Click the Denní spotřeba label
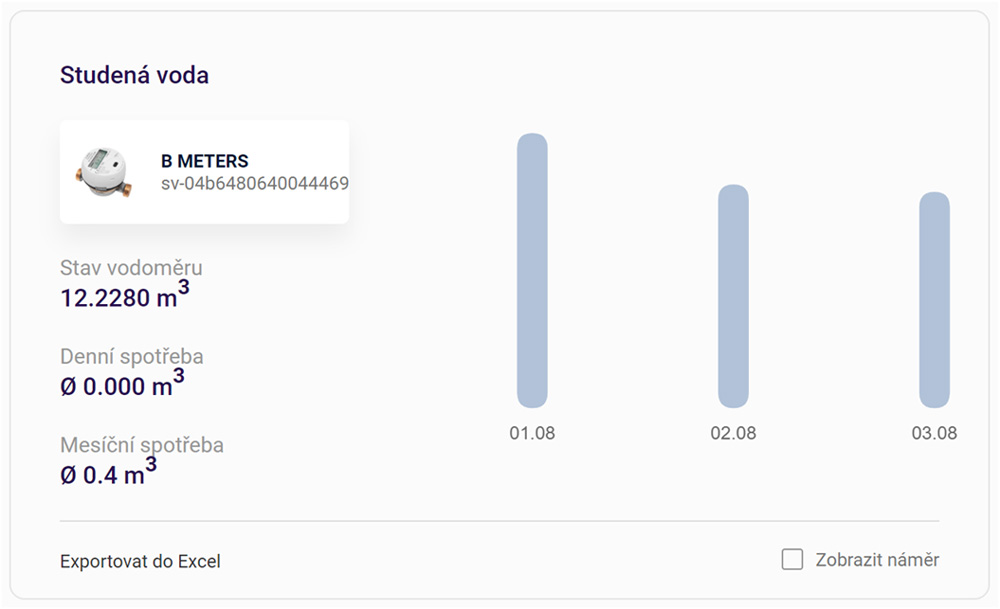The width and height of the screenshot is (1000, 609). point(132,356)
